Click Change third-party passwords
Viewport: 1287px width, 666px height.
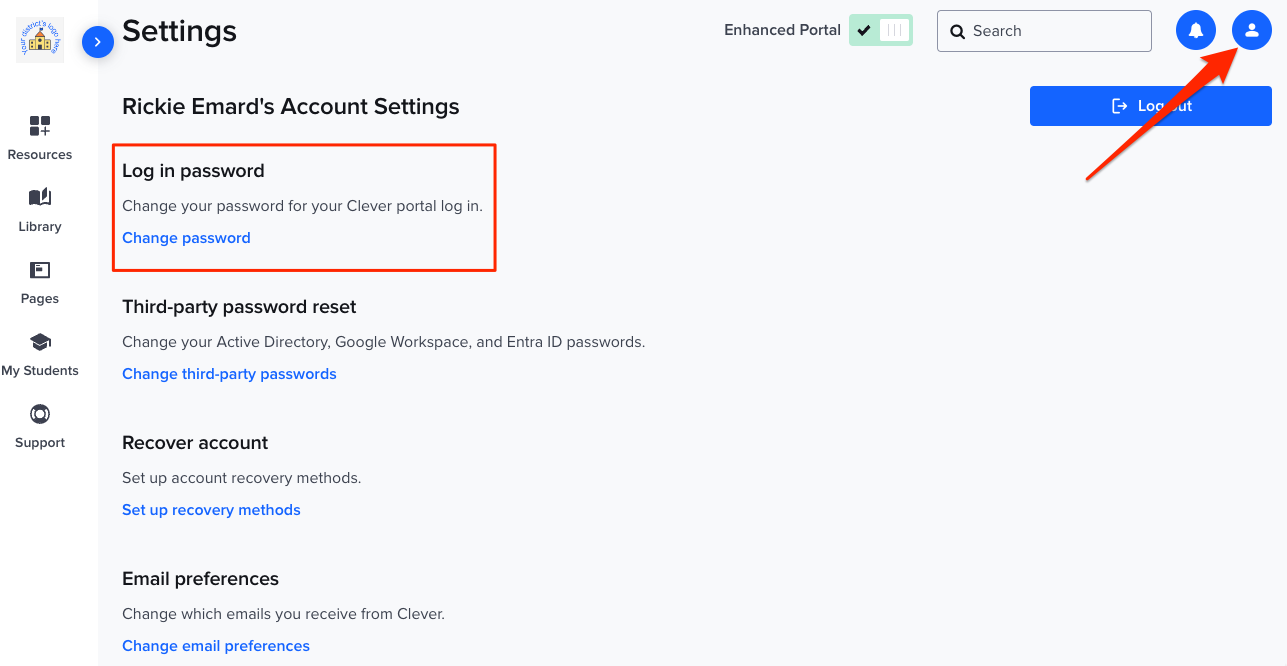click(229, 373)
